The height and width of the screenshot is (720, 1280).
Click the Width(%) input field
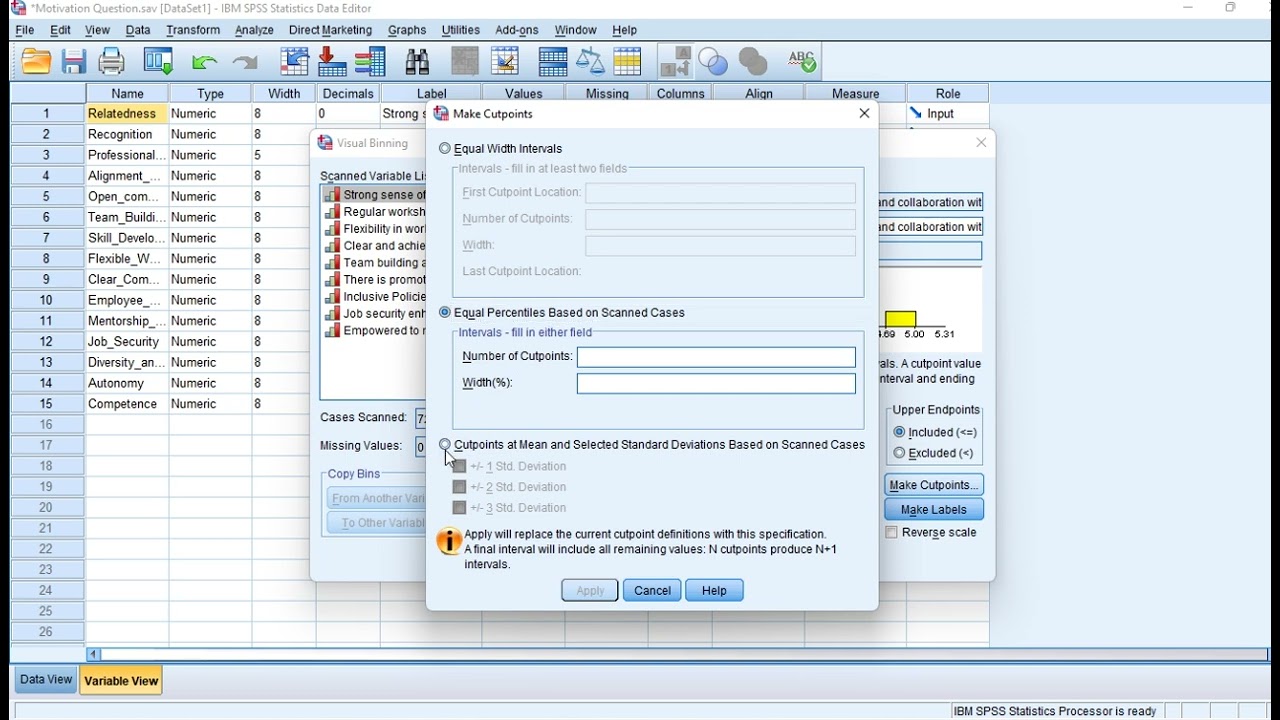716,383
